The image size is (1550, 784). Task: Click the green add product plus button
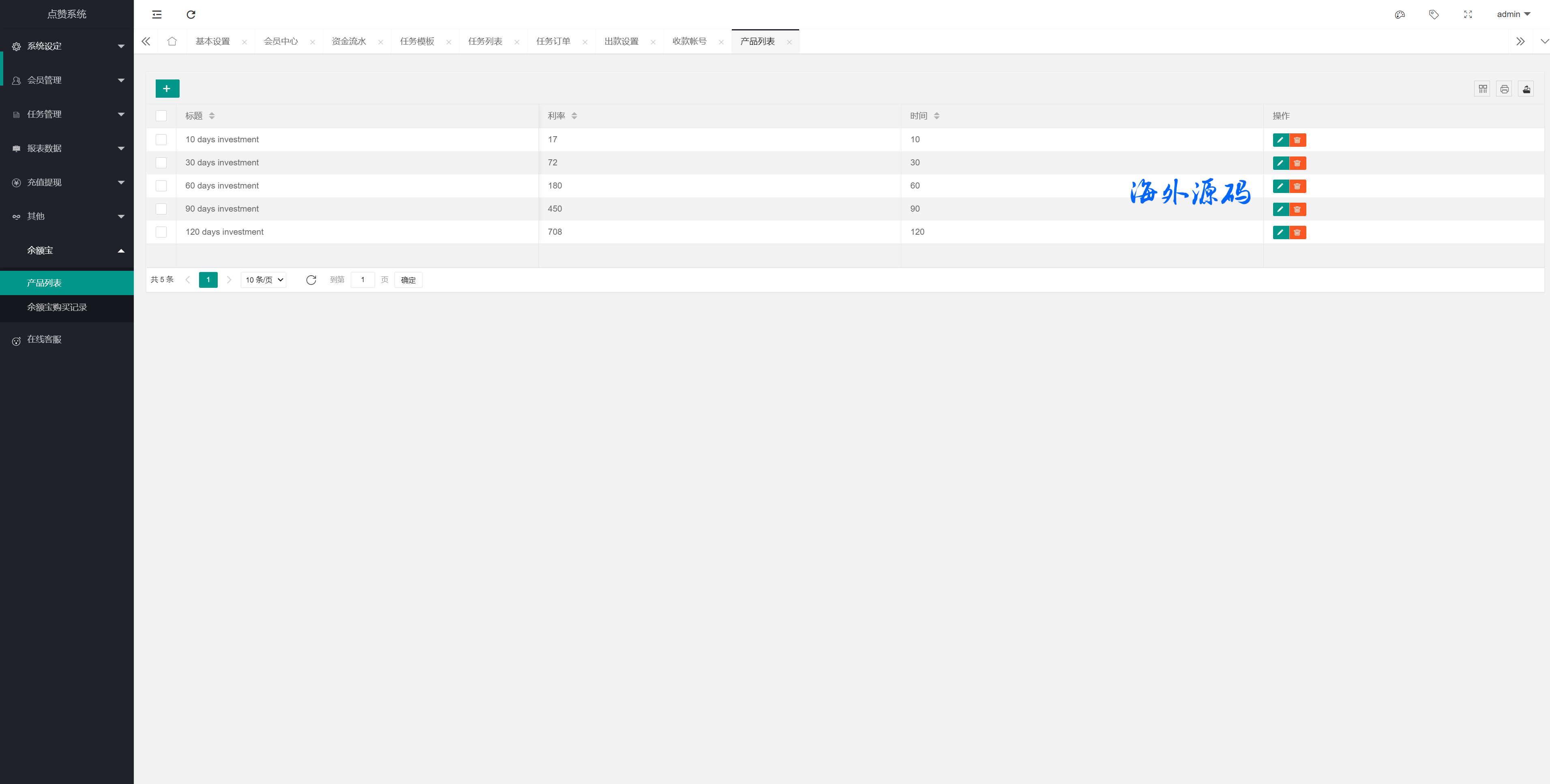(x=167, y=88)
